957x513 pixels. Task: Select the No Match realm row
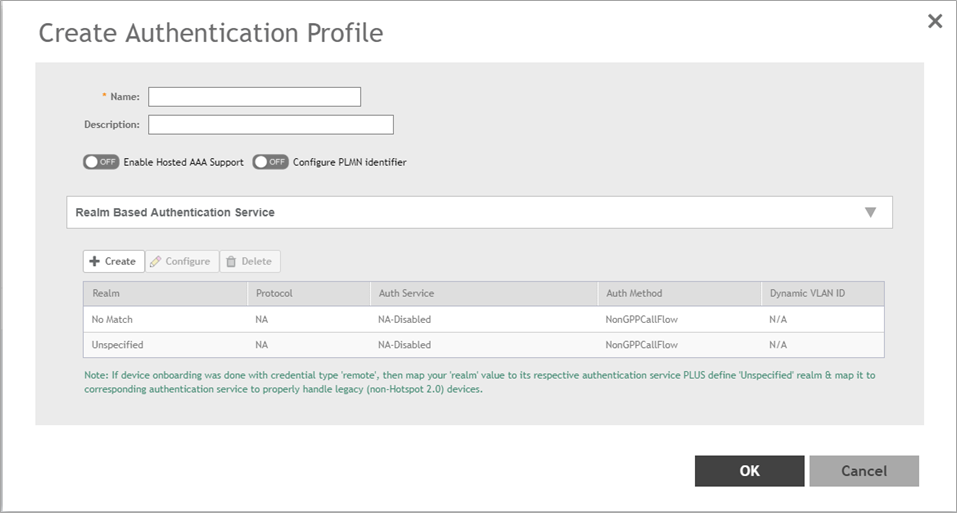tap(112, 319)
